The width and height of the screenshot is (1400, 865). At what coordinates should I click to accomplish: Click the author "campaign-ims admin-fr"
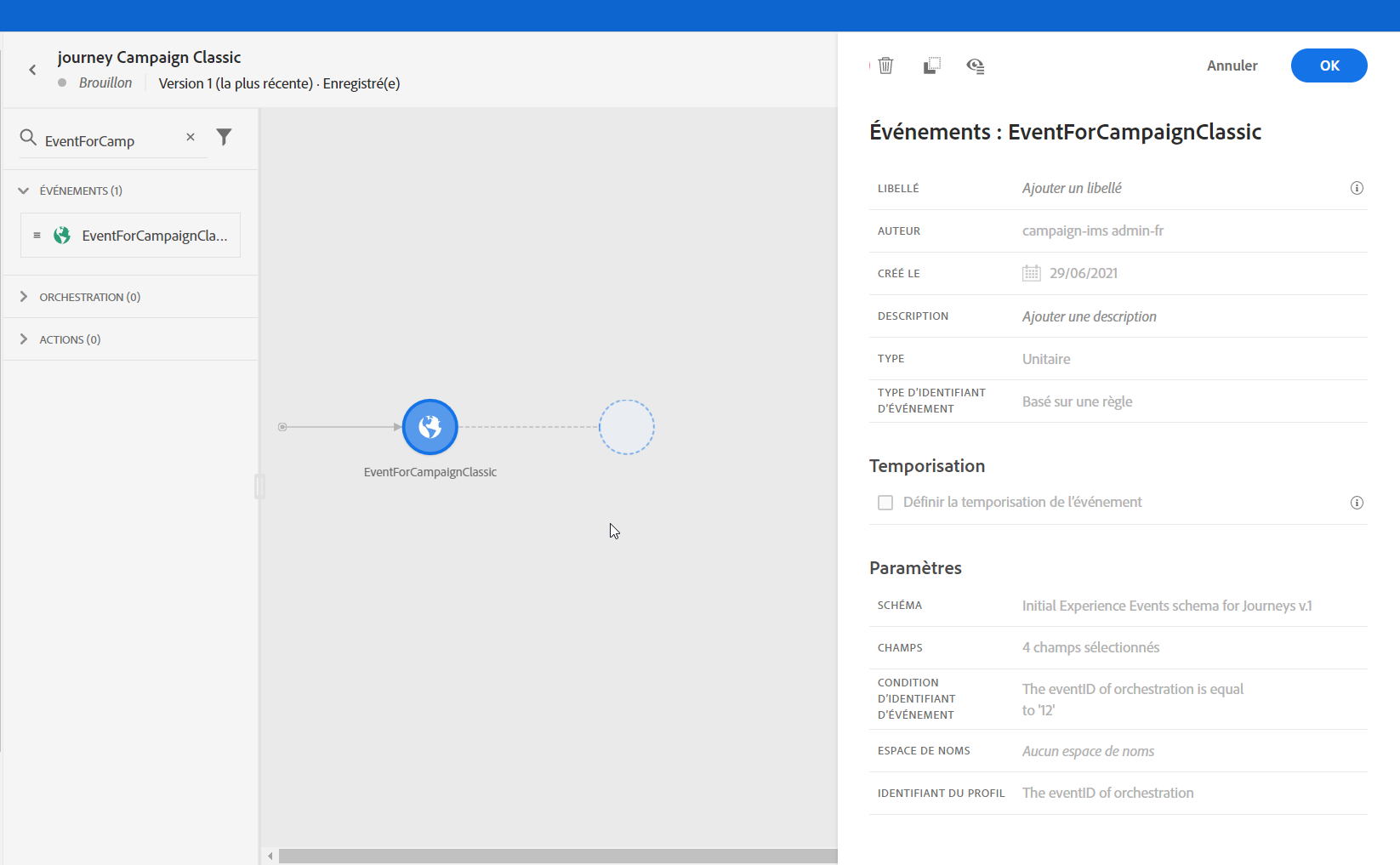click(1093, 230)
